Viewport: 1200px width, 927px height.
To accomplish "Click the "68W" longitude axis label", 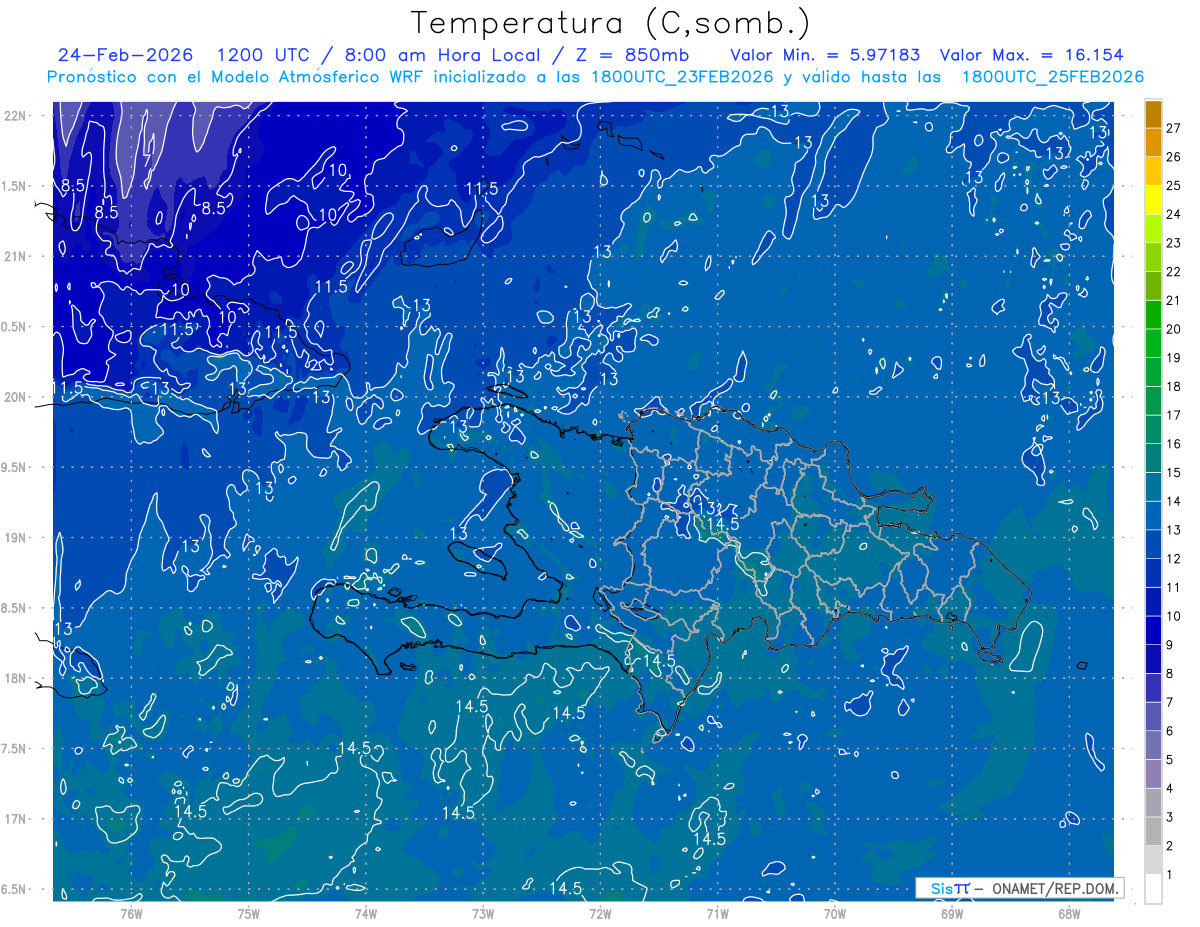I will [x=1068, y=913].
